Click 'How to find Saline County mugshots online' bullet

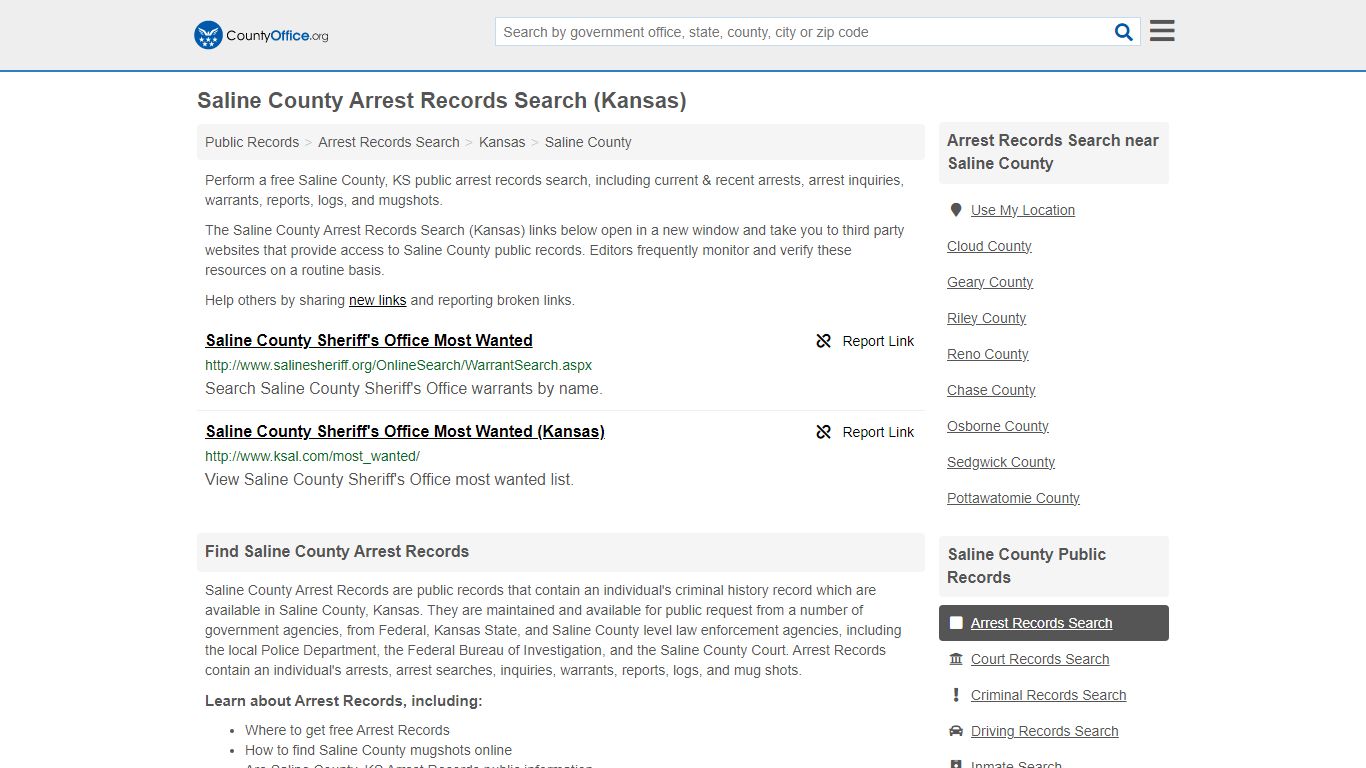[378, 750]
